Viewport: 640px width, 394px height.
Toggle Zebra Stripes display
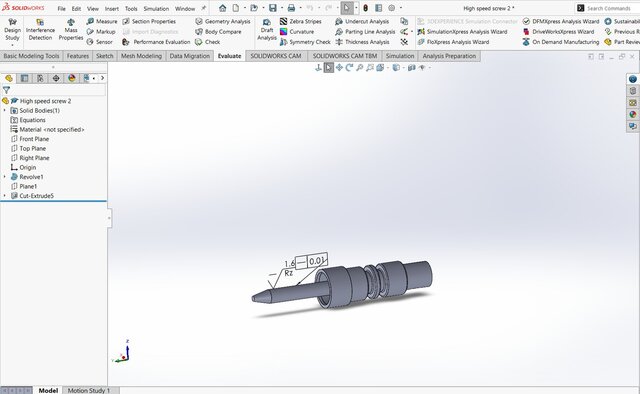(x=301, y=21)
